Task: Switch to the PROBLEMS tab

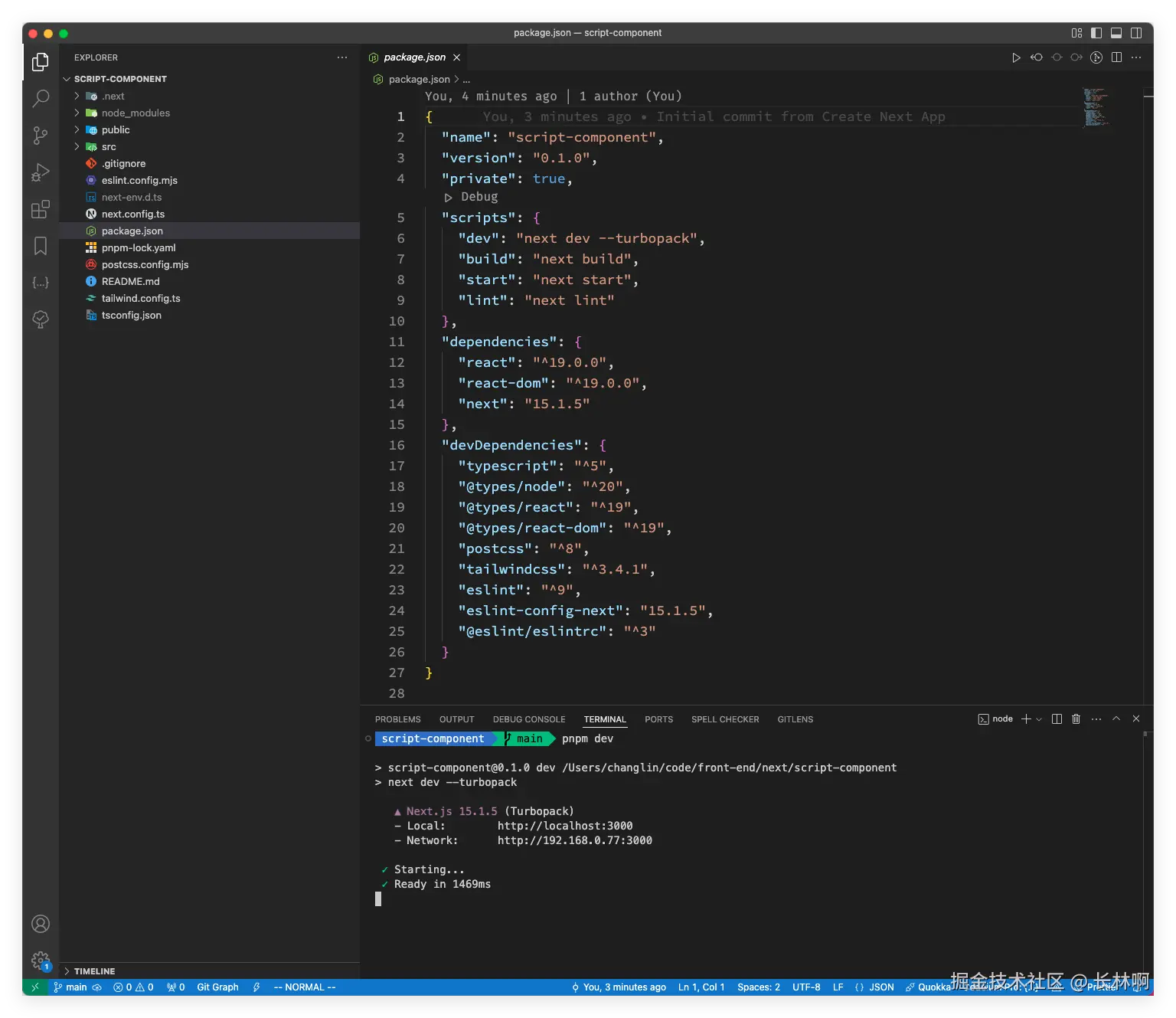Action: coord(397,720)
